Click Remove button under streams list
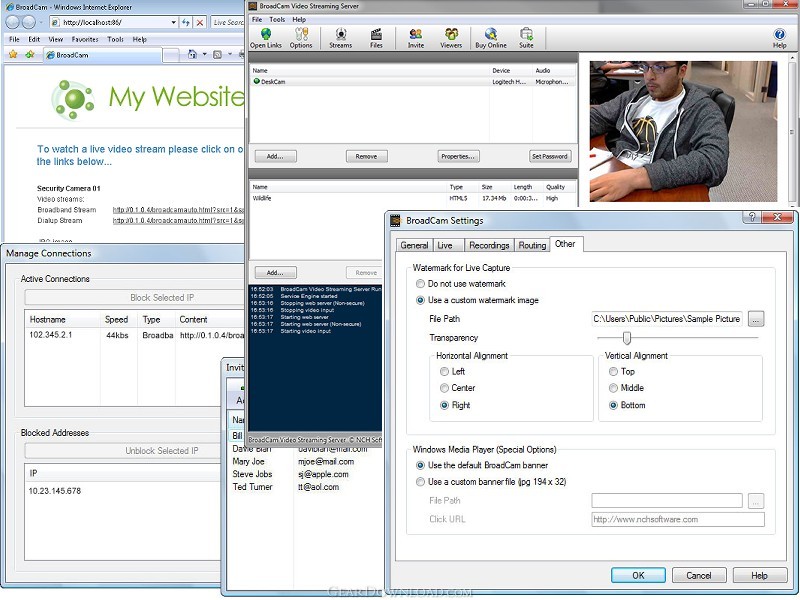The image size is (800, 600). 366,157
